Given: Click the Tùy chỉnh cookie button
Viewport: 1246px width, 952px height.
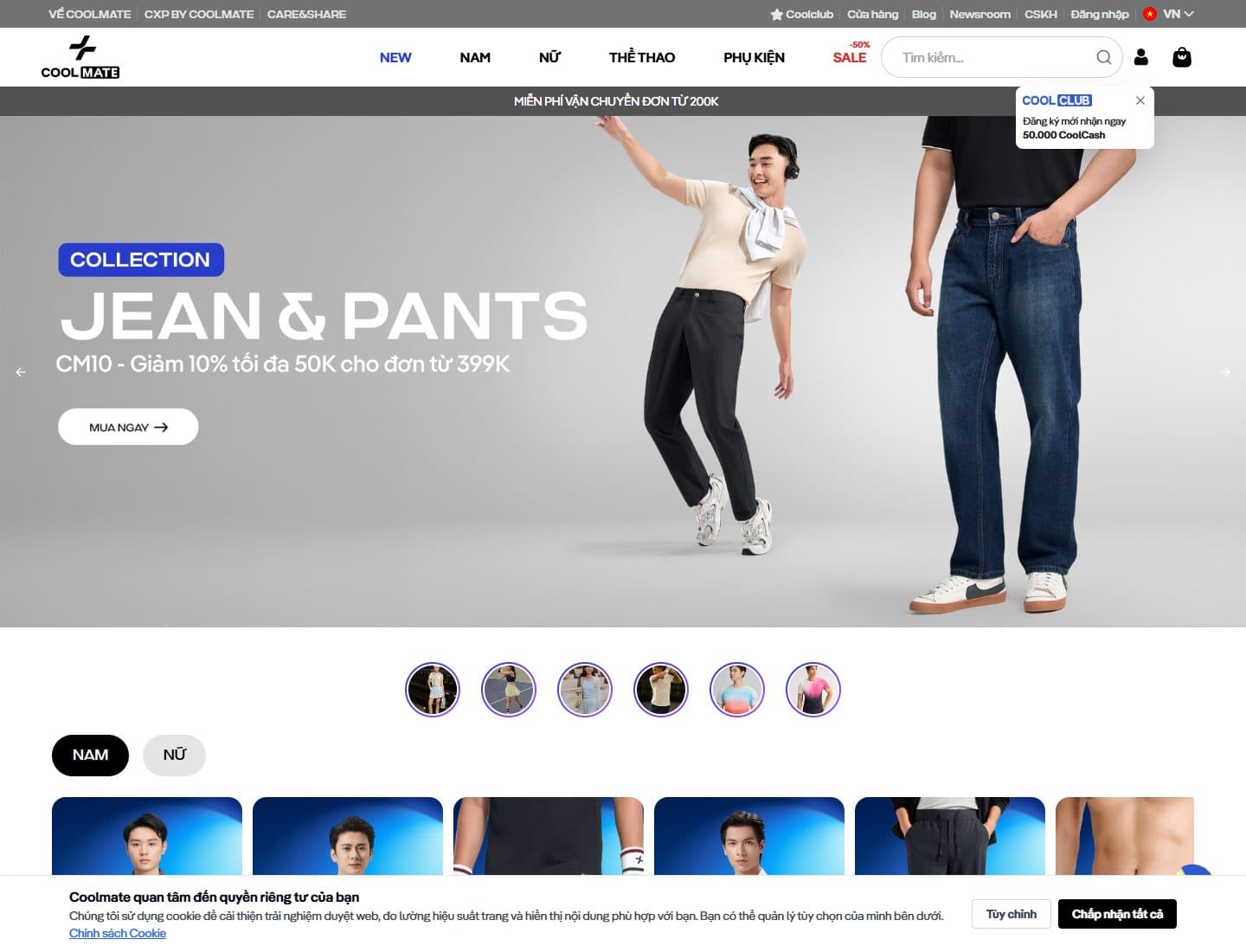Looking at the screenshot, I should click(1011, 914).
